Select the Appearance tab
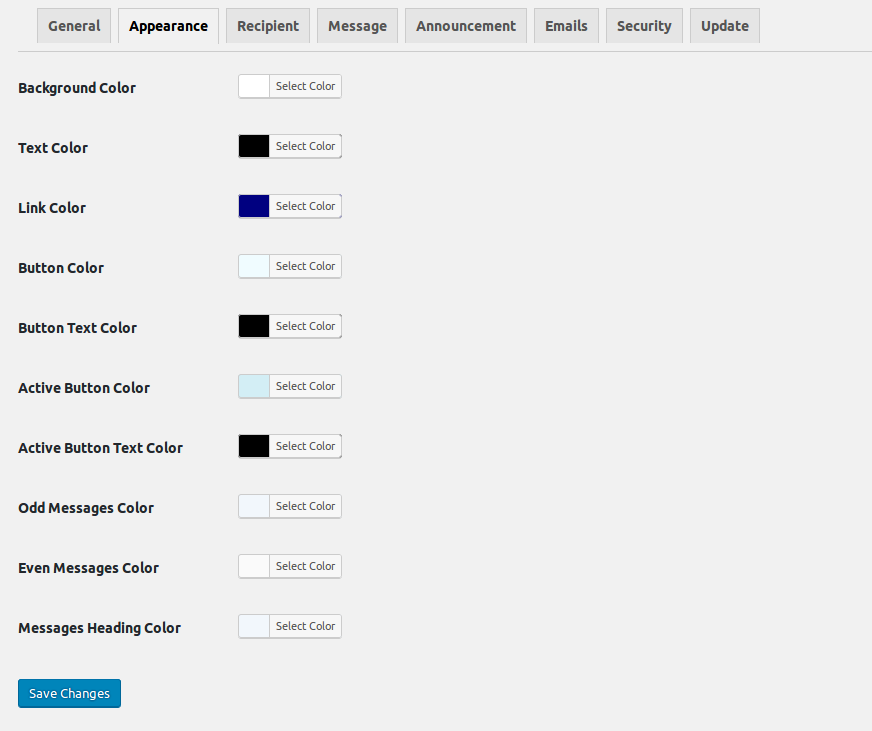The height and width of the screenshot is (731, 872). point(169,26)
